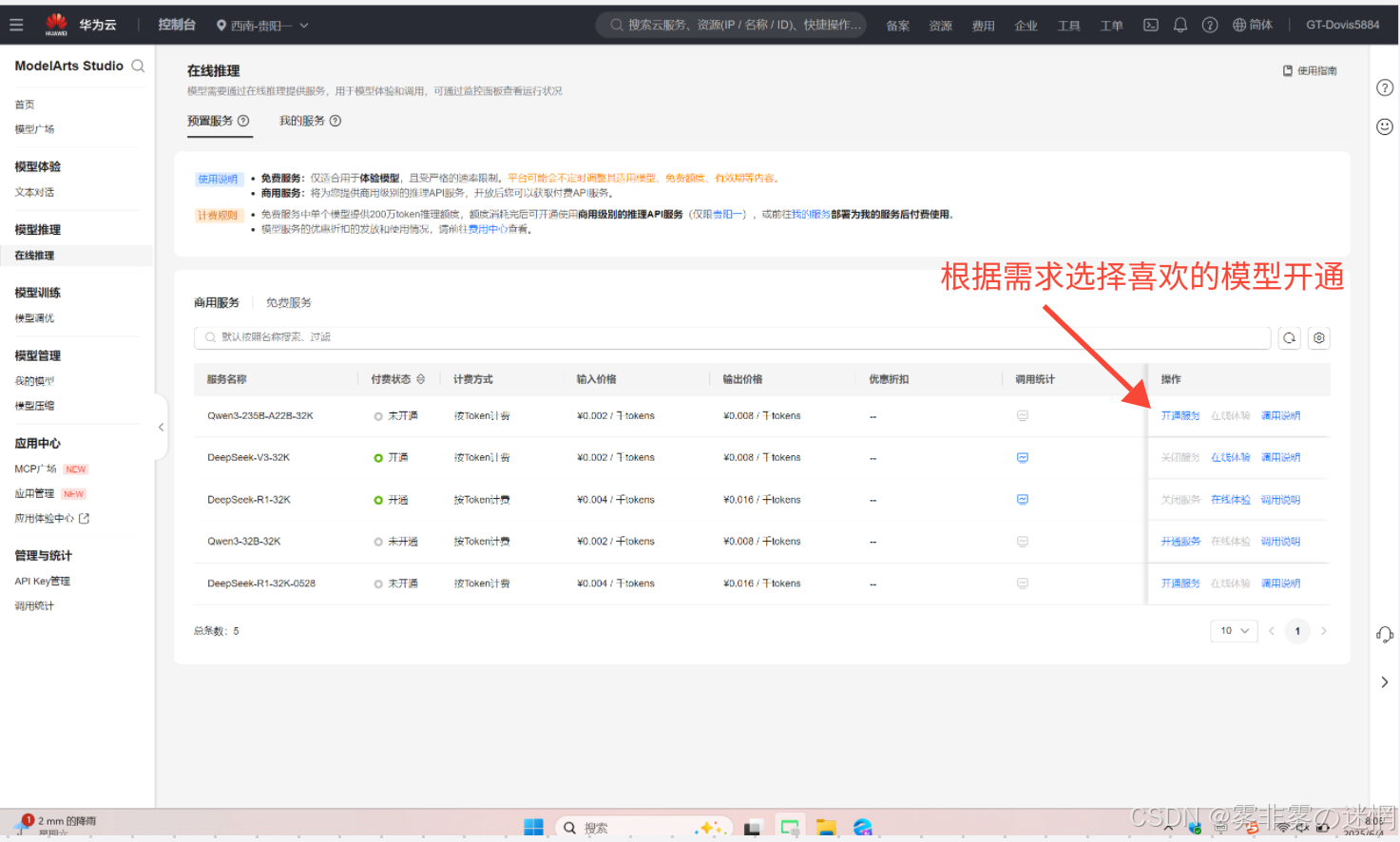Go to 首页 in the sidebar
The image size is (1400, 842).
(x=25, y=105)
